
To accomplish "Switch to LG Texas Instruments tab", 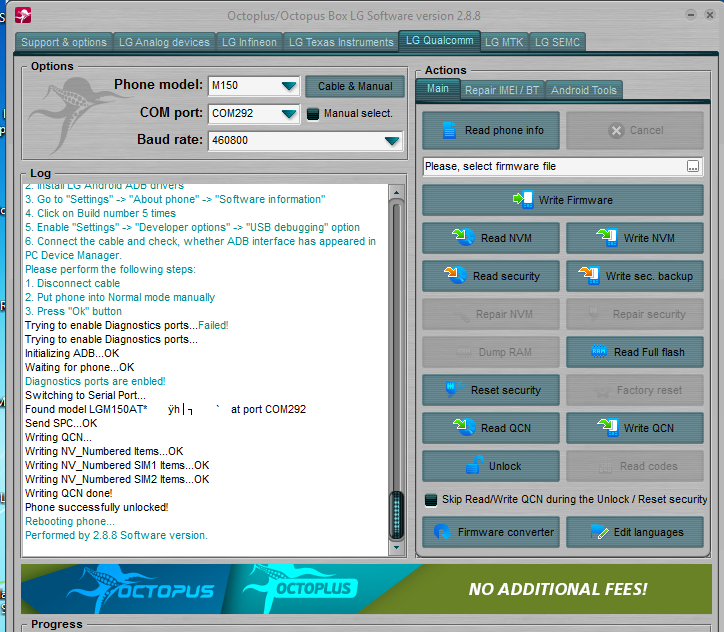I will [341, 42].
